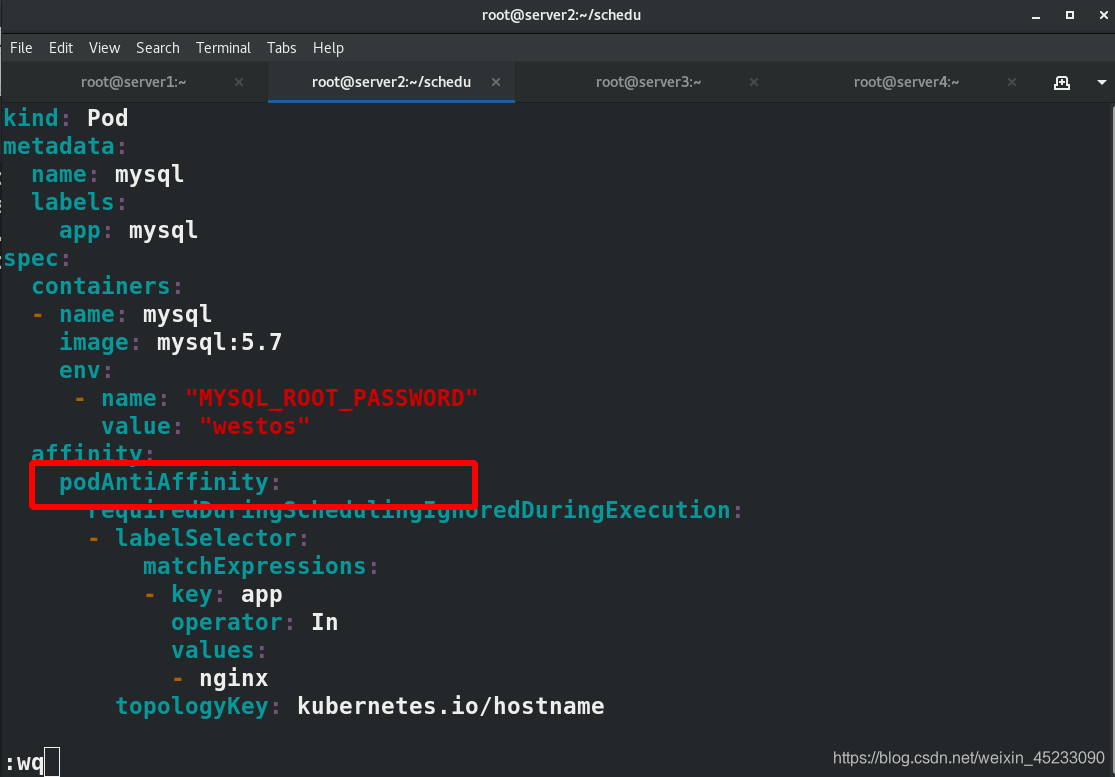Viewport: 1115px width, 777px height.
Task: Switch to the root@server3:~ tab
Action: coord(649,82)
